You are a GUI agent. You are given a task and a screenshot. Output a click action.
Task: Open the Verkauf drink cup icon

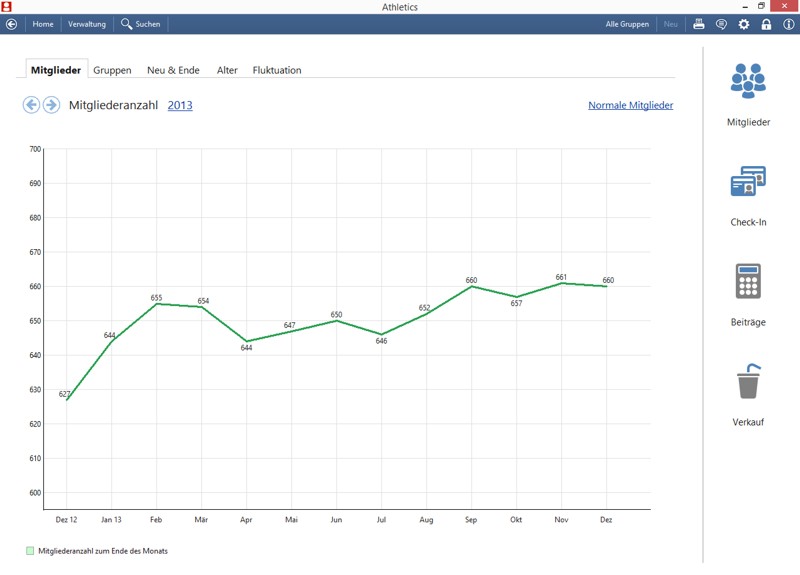pyautogui.click(x=748, y=381)
